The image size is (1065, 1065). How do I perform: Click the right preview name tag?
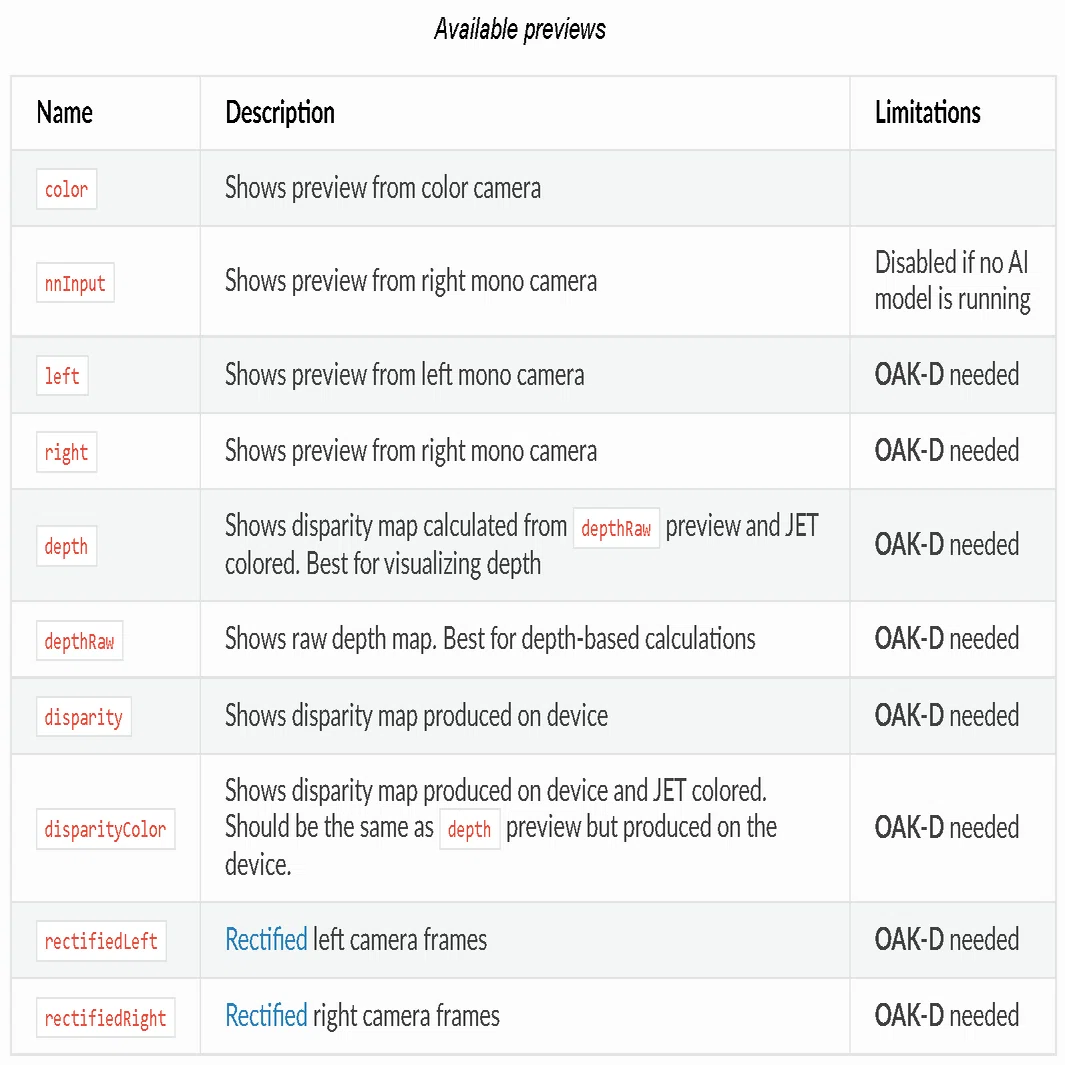[67, 452]
